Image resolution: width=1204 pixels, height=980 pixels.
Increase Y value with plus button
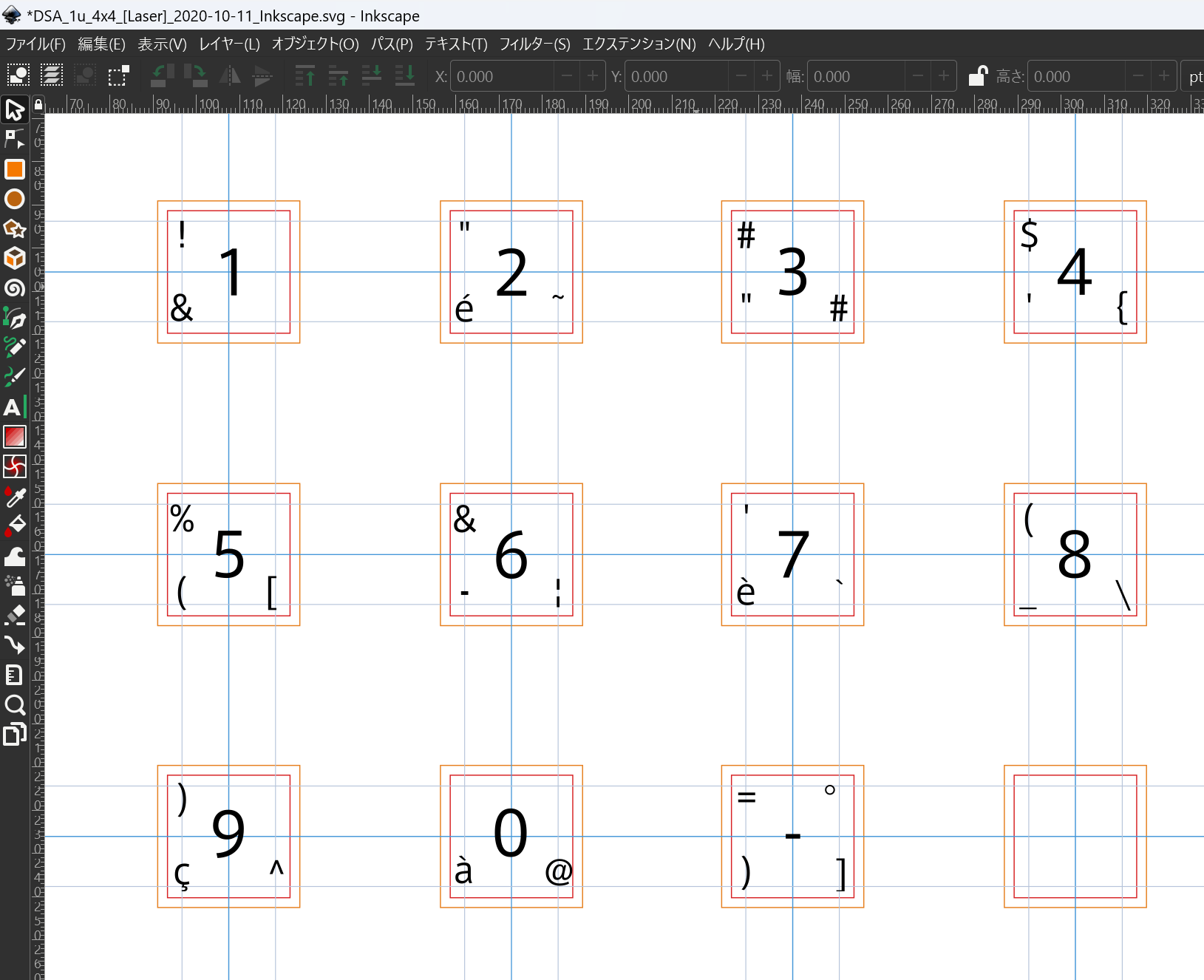point(767,76)
